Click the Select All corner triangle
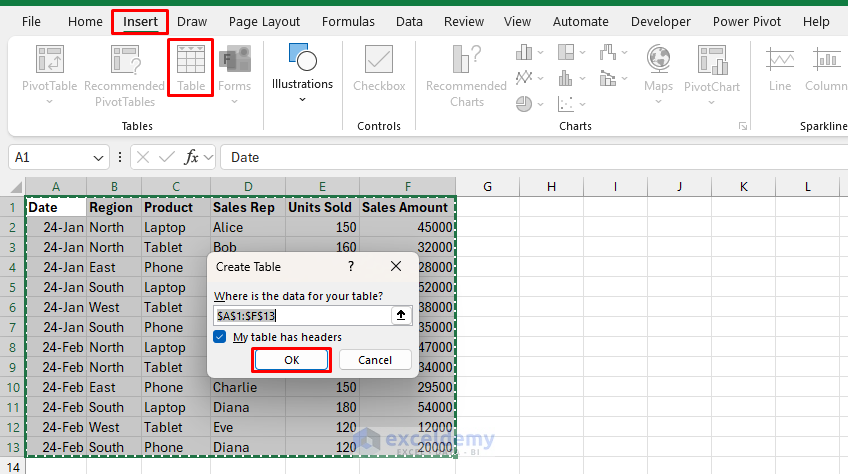848x474 pixels. pos(16,187)
